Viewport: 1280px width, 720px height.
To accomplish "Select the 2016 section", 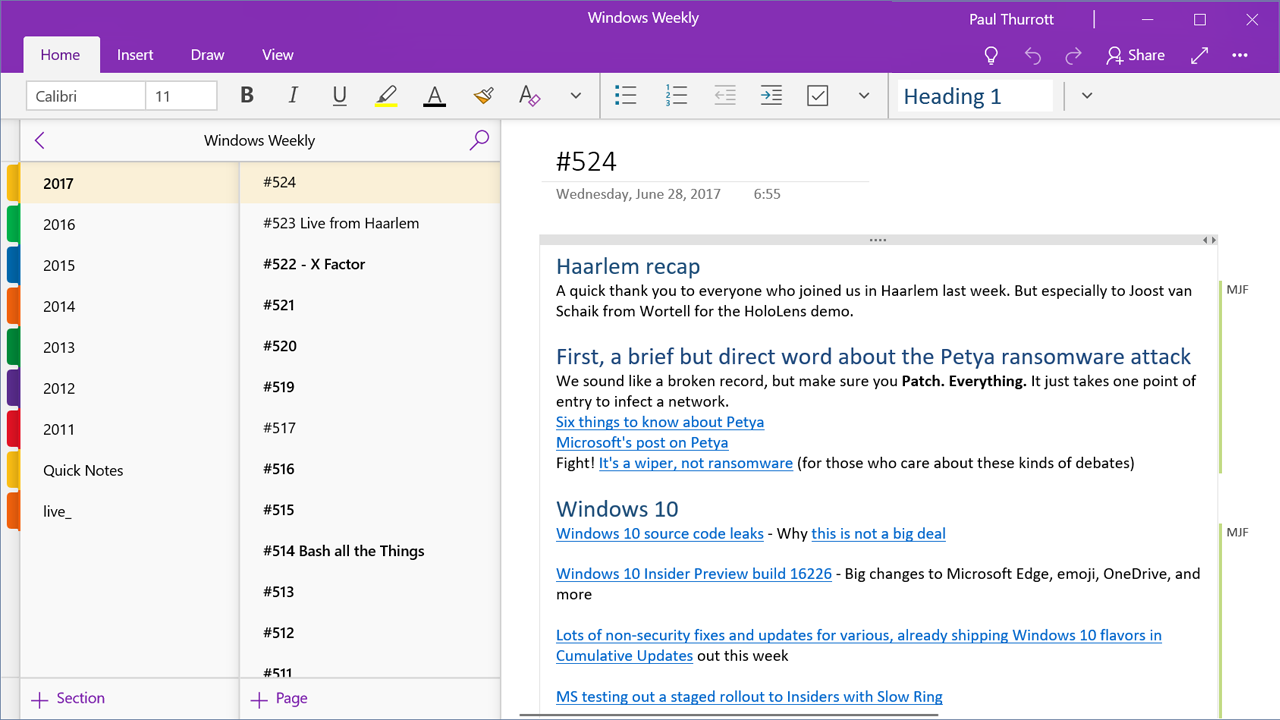I will point(59,225).
